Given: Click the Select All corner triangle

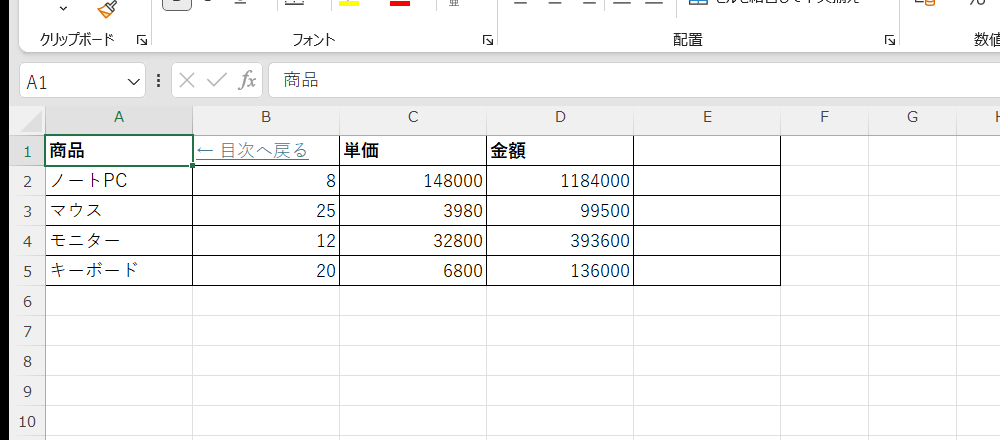Looking at the screenshot, I should coord(31,121).
